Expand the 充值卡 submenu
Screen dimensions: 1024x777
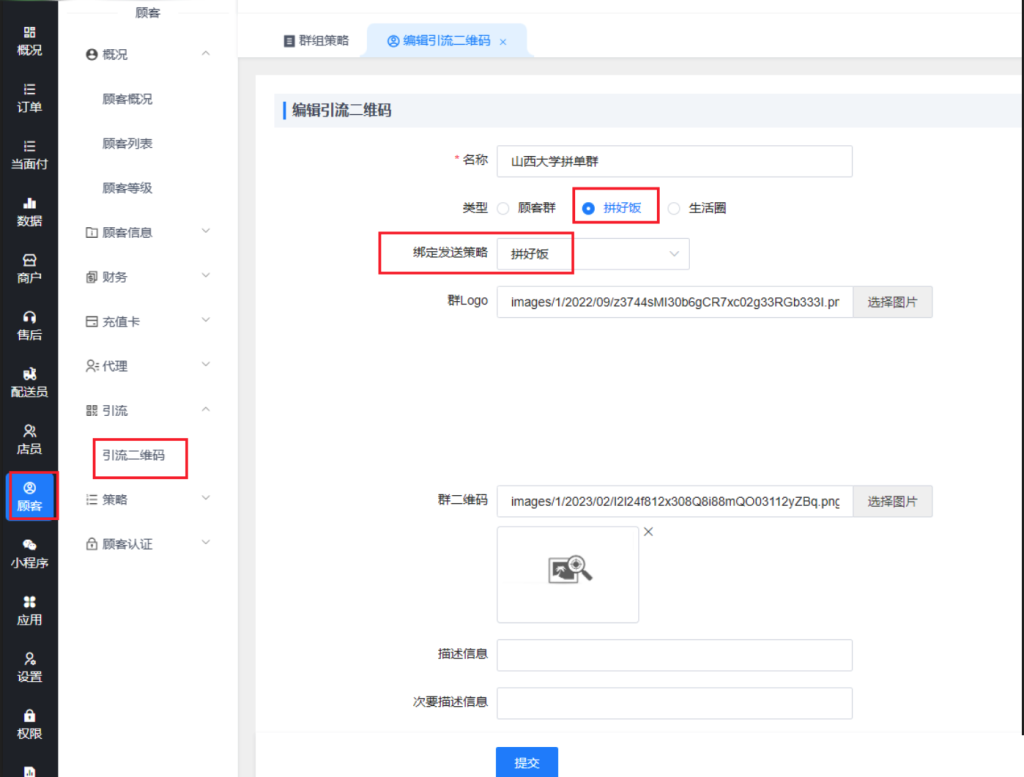click(146, 321)
